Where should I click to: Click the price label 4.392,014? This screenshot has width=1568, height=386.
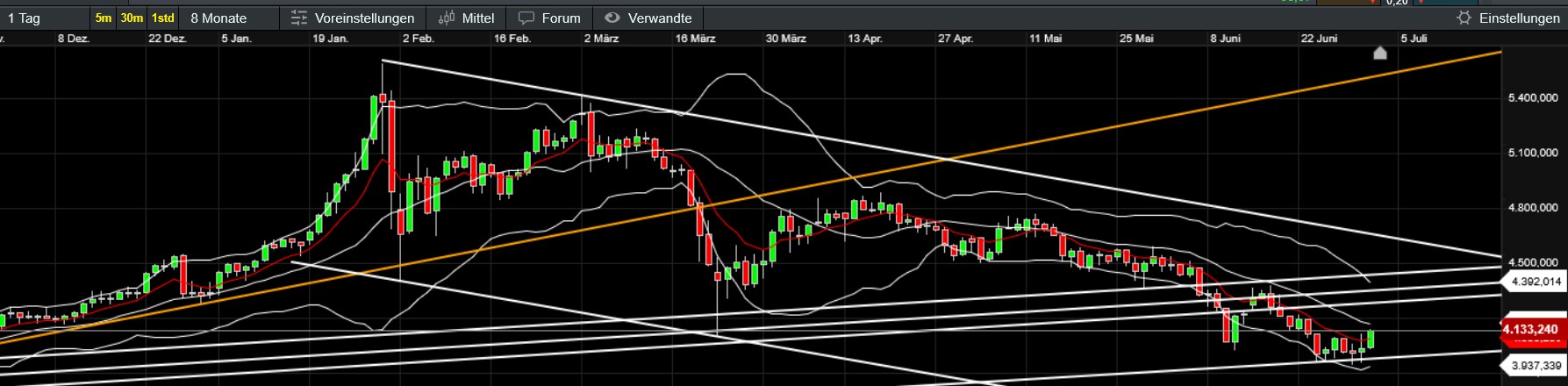pyautogui.click(x=1533, y=282)
